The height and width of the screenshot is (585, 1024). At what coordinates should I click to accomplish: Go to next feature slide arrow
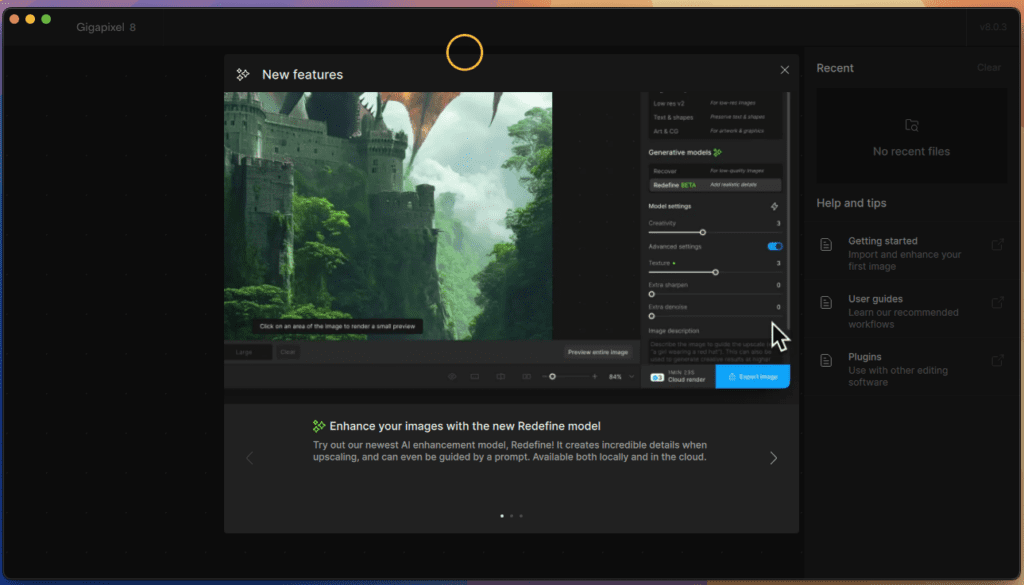pyautogui.click(x=773, y=458)
